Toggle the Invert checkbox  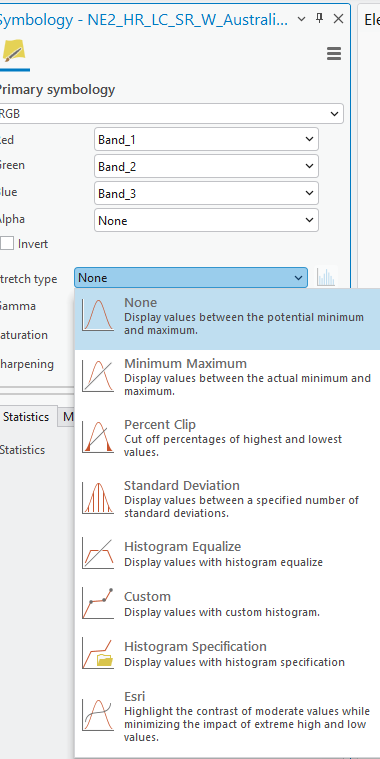[7, 243]
